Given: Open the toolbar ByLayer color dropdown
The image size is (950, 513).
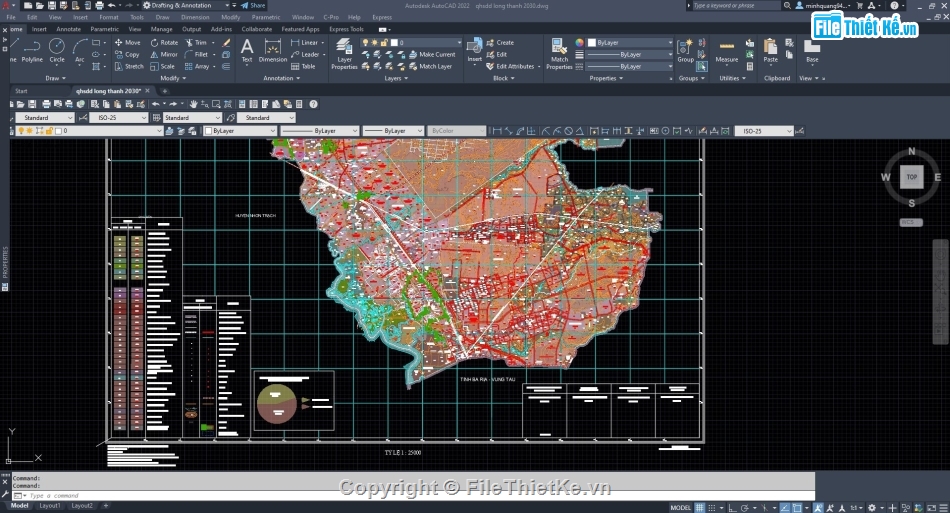Looking at the screenshot, I should click(240, 131).
